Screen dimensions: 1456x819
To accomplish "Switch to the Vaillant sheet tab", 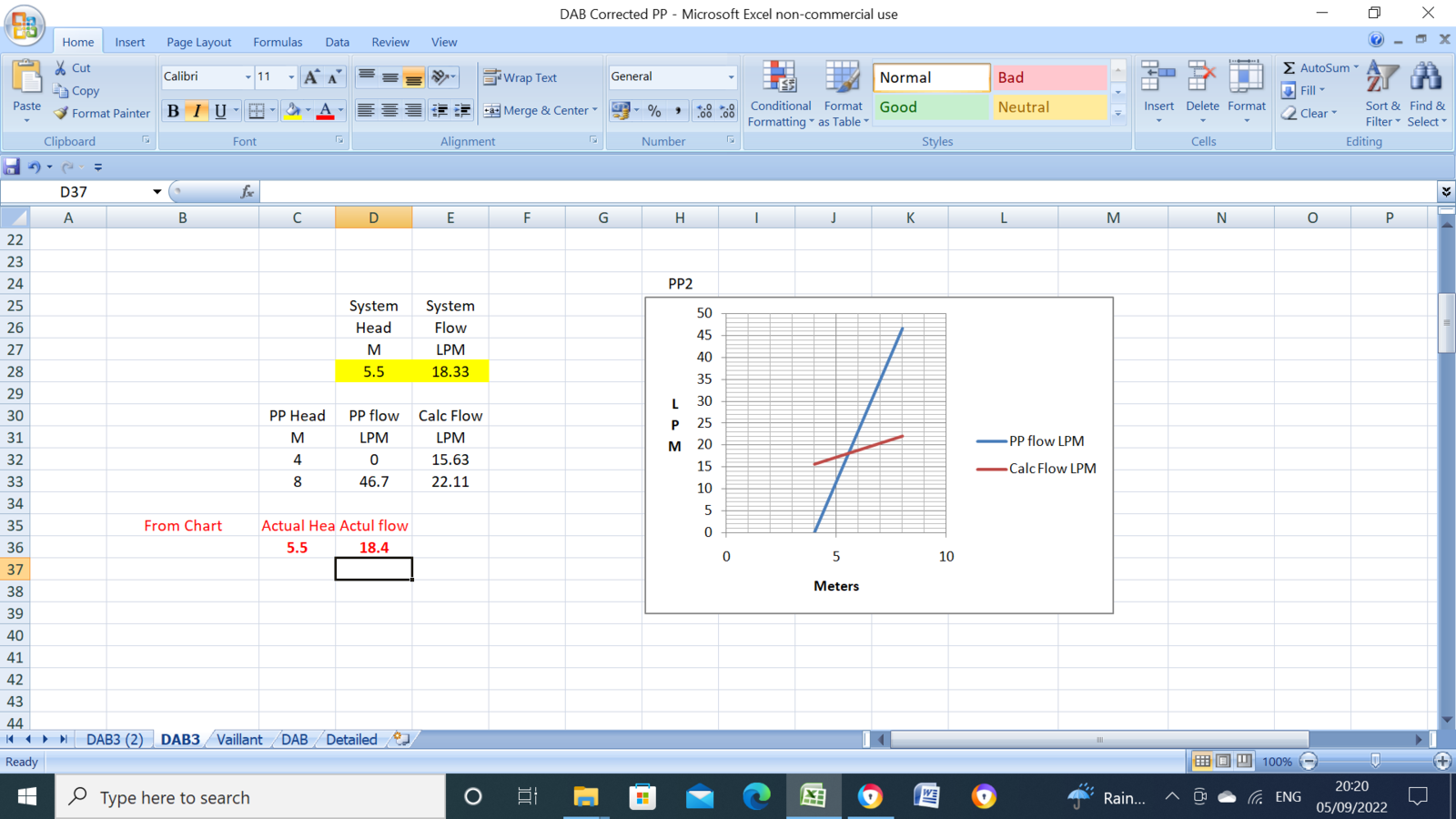I will (239, 740).
